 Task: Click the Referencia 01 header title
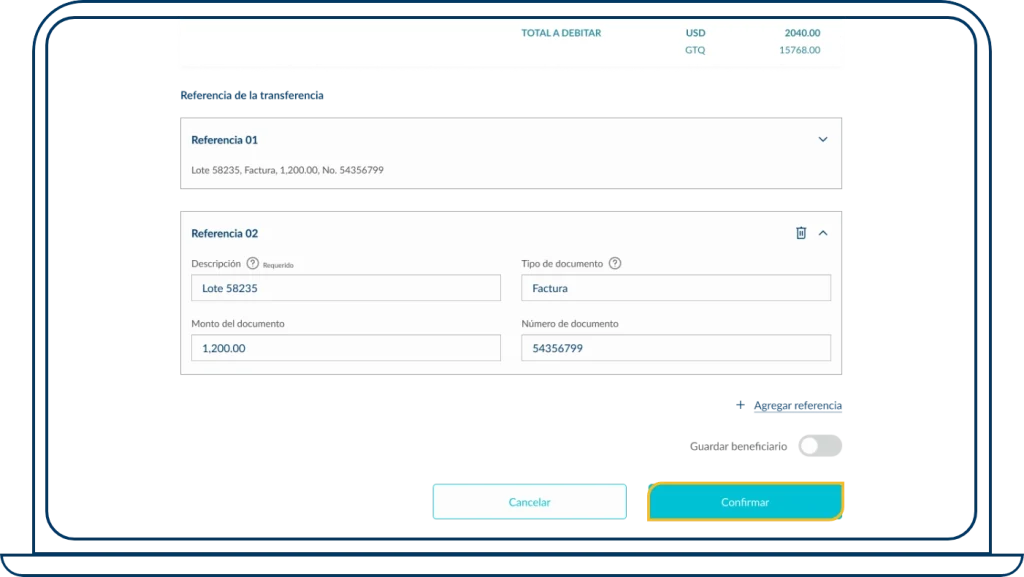click(x=224, y=140)
